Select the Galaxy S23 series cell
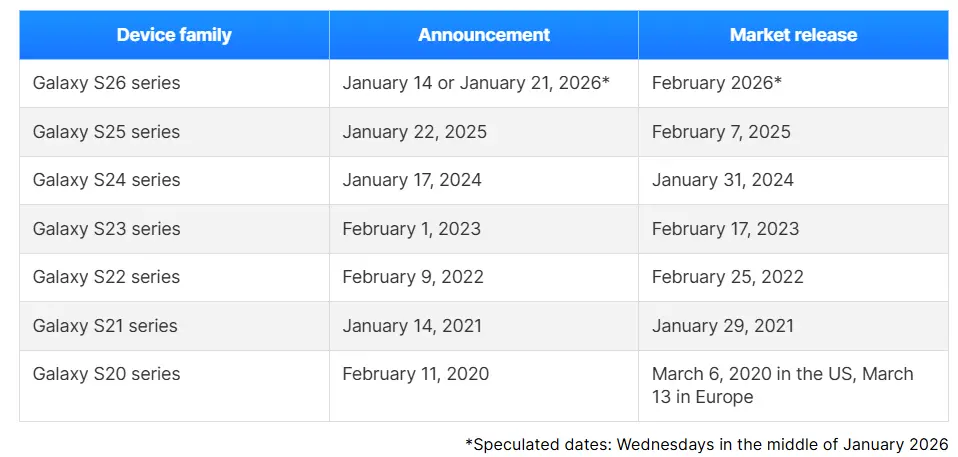 107,229
